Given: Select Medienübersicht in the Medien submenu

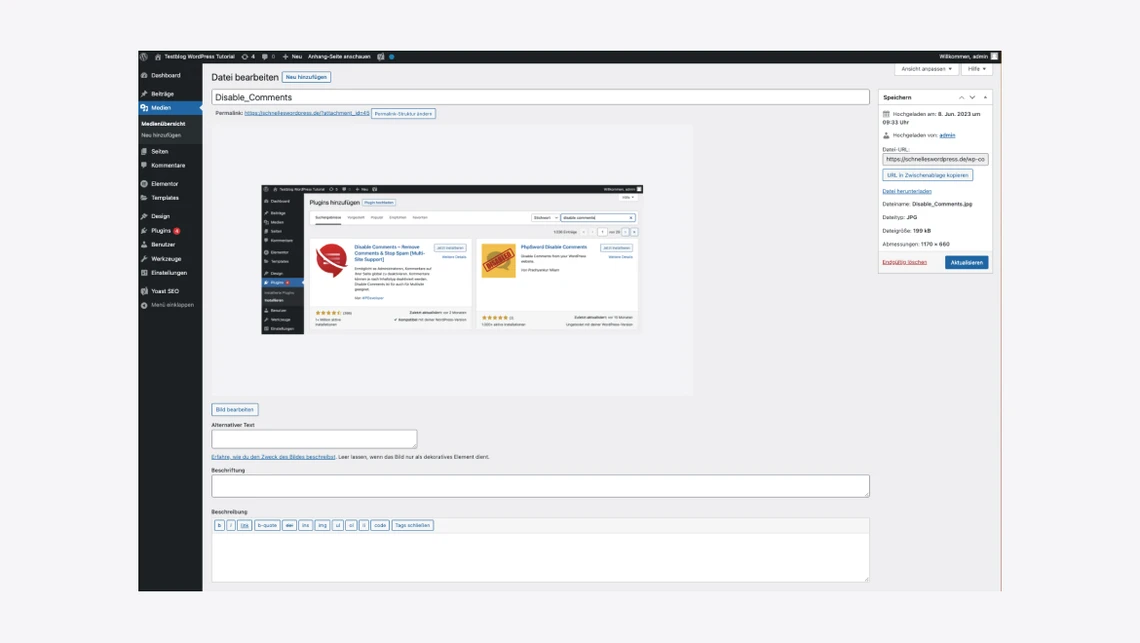Looking at the screenshot, I should tap(163, 124).
